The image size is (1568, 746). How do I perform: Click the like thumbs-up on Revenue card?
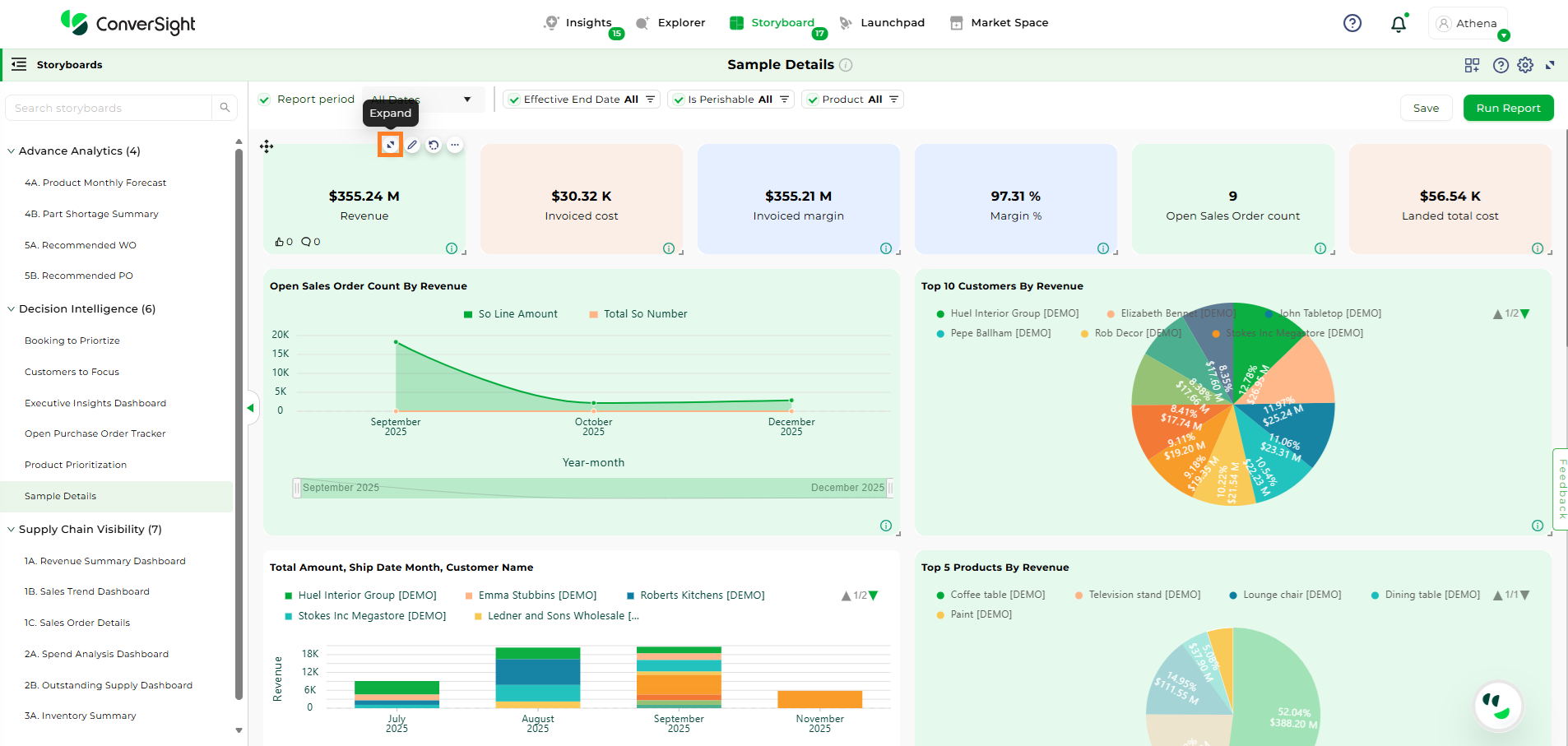click(280, 242)
